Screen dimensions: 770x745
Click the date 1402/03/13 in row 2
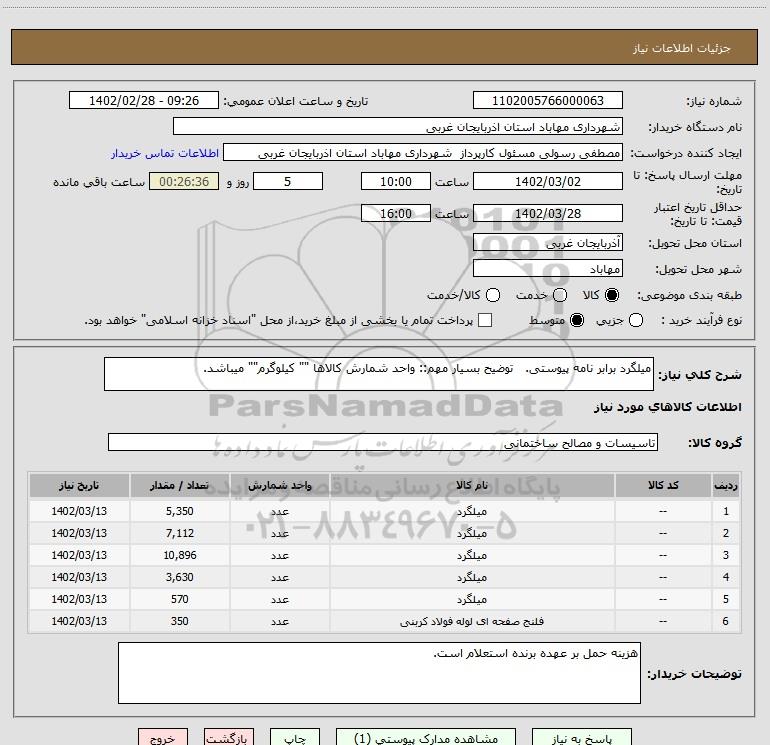pyautogui.click(x=79, y=533)
